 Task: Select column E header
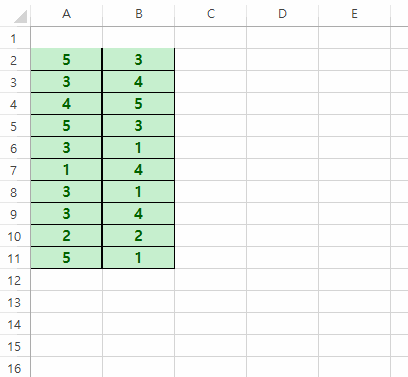click(354, 13)
